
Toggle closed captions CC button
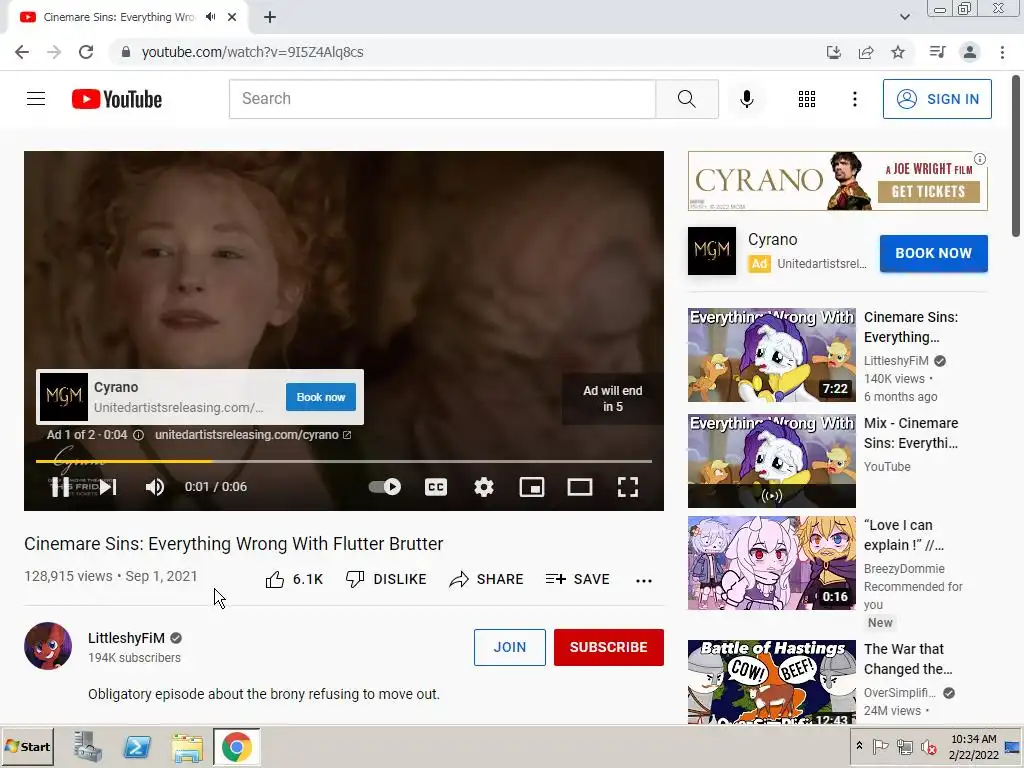[x=436, y=487]
